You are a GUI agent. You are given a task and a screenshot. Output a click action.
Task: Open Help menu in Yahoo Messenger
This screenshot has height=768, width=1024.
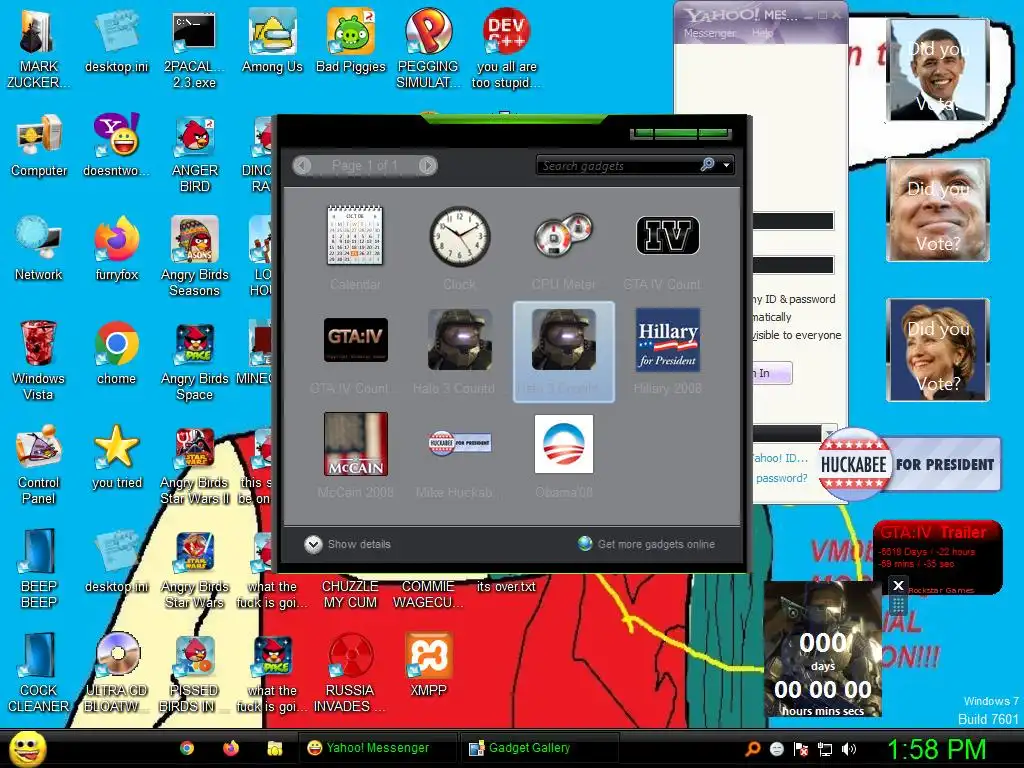pyautogui.click(x=762, y=33)
